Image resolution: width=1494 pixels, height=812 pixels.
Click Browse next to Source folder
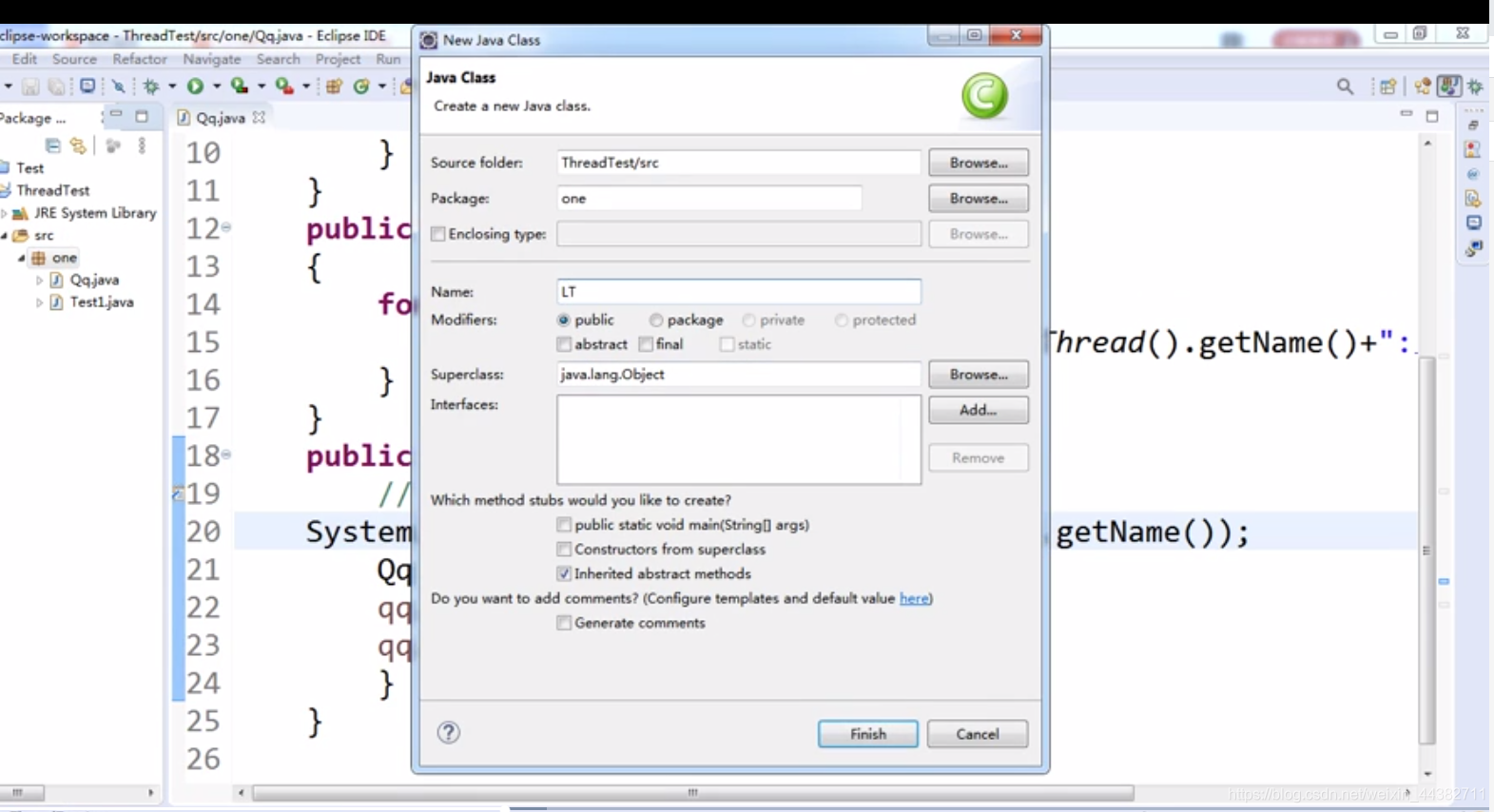click(x=979, y=163)
